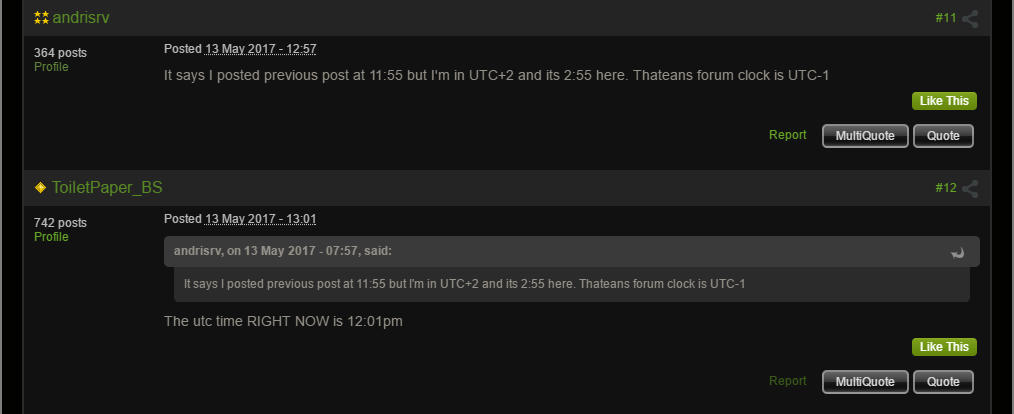
Task: Open ToiletPaper_BS's username link
Action: pos(107,188)
